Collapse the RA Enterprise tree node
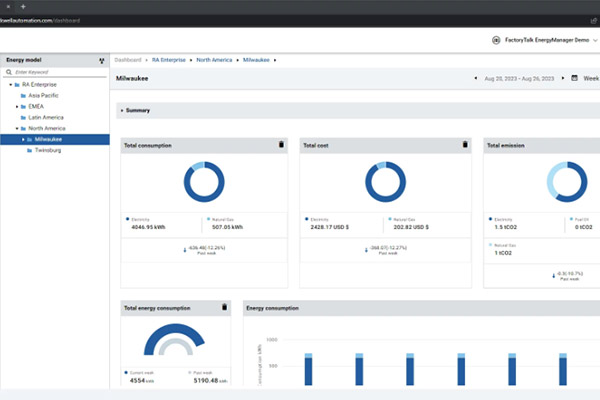 (x=11, y=85)
